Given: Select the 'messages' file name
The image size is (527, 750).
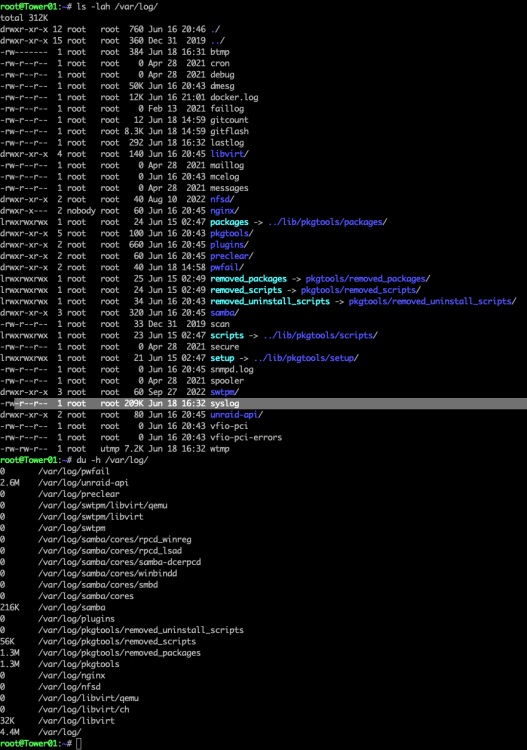Looking at the screenshot, I should [x=230, y=188].
